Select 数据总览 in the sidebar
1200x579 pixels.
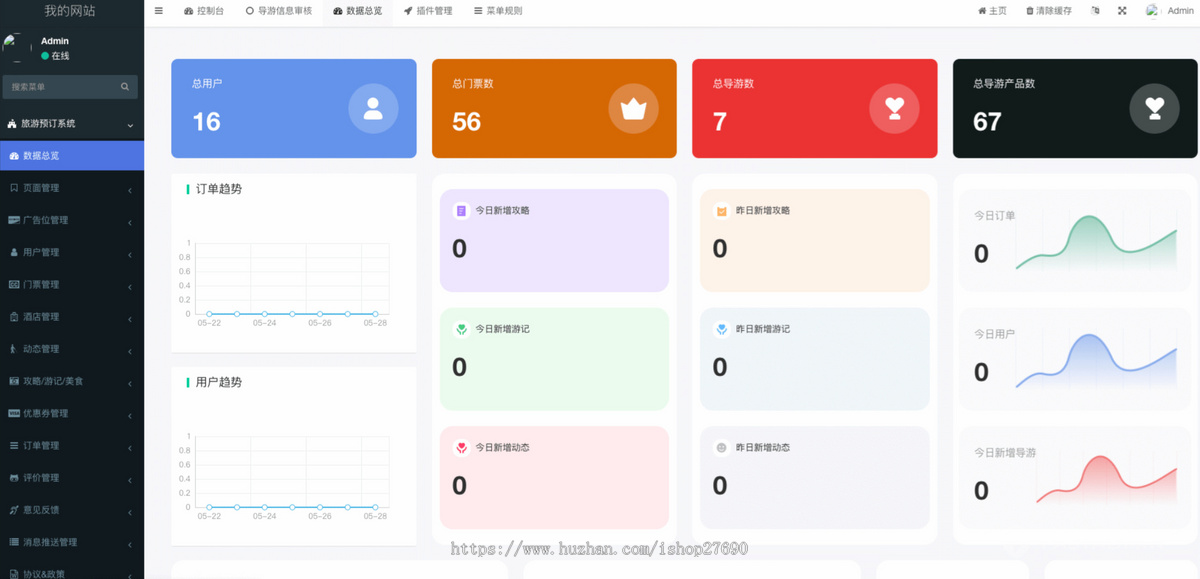tap(72, 156)
